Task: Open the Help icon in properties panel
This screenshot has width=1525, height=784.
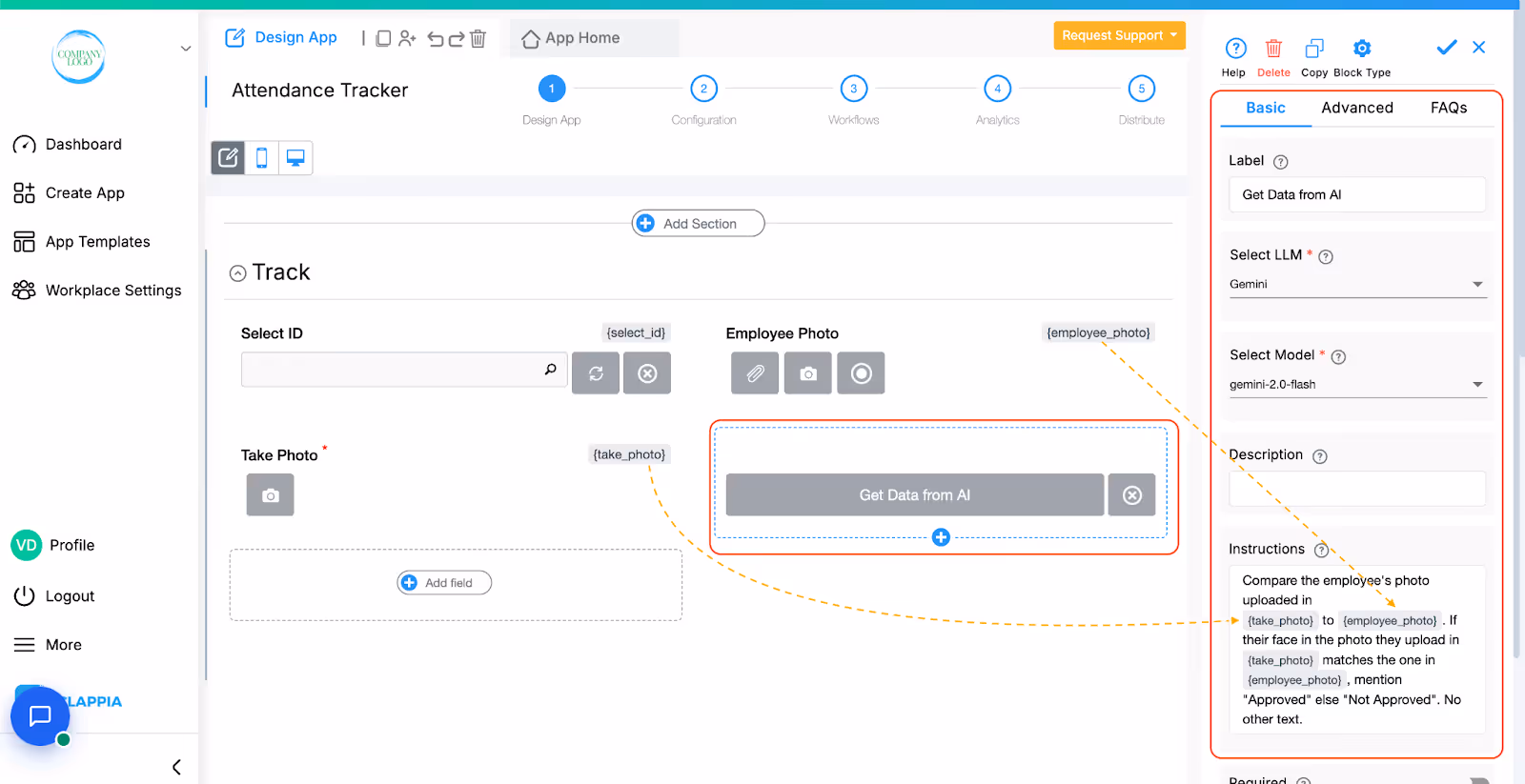Action: coord(1235,49)
